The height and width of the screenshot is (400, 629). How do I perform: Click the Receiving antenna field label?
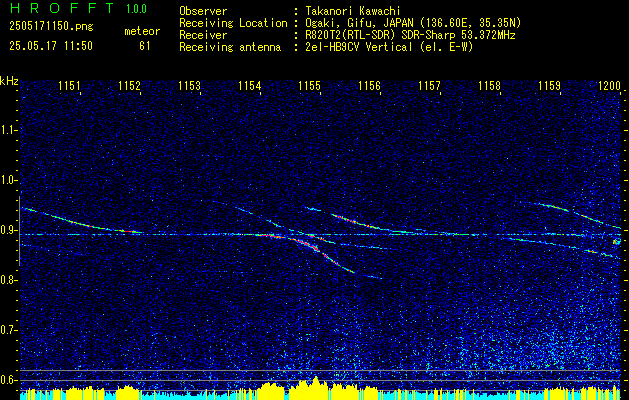tap(230, 47)
